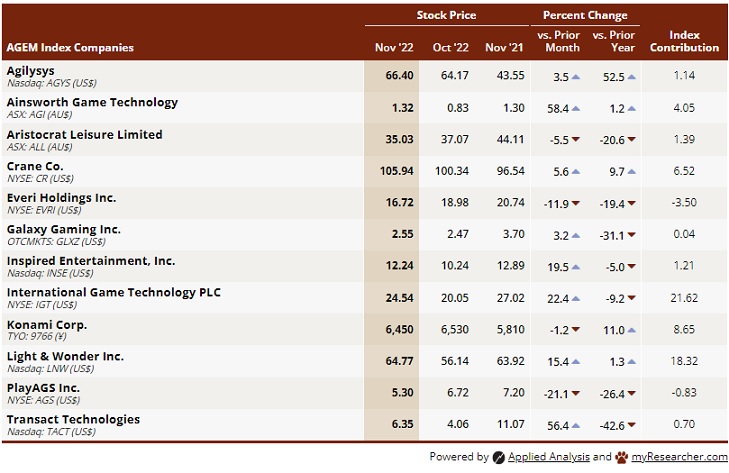Select International Game Technology PLC name
729x473 pixels.
coord(114,293)
